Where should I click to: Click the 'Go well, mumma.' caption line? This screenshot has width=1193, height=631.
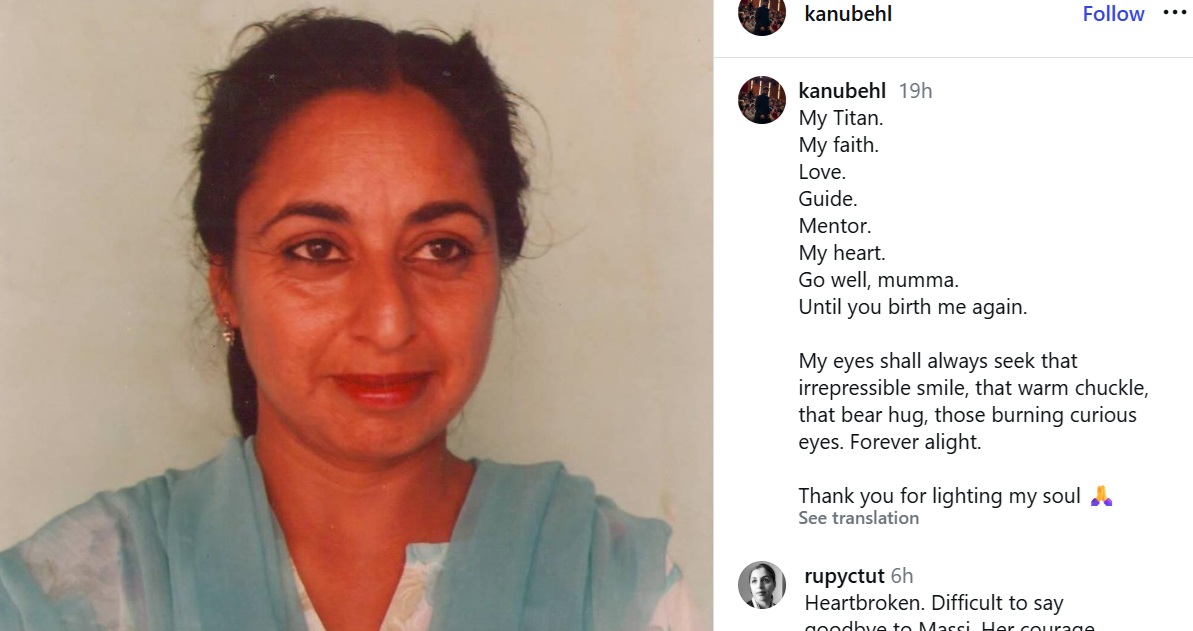[878, 280]
